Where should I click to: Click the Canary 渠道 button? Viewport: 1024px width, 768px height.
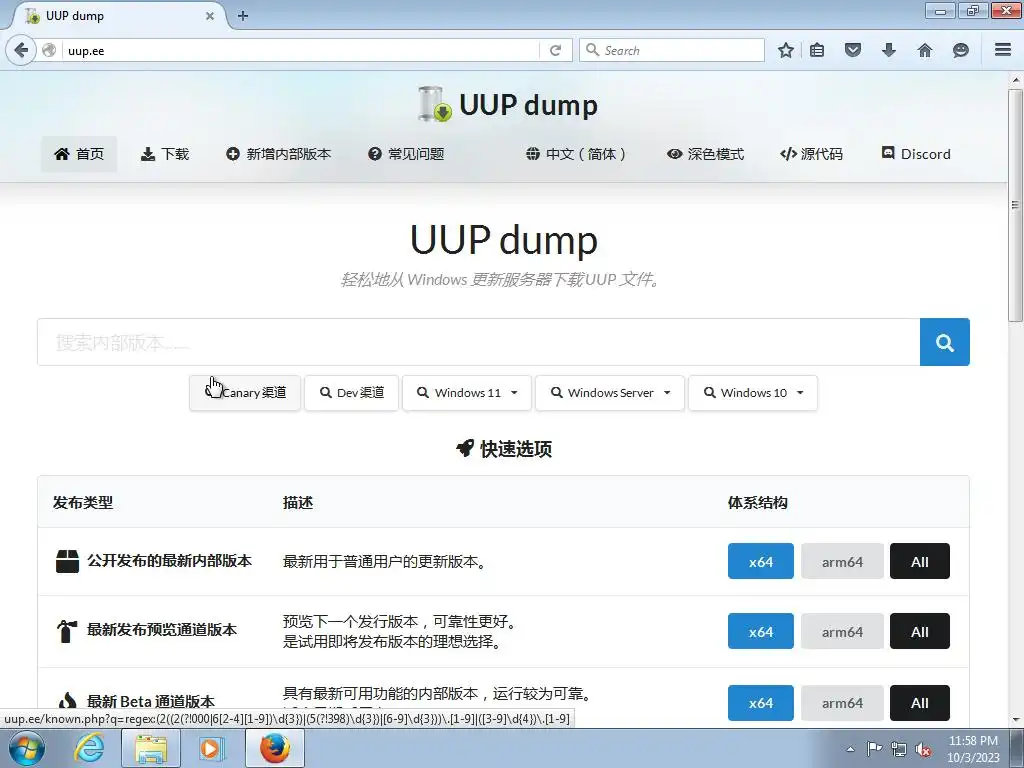coord(245,392)
